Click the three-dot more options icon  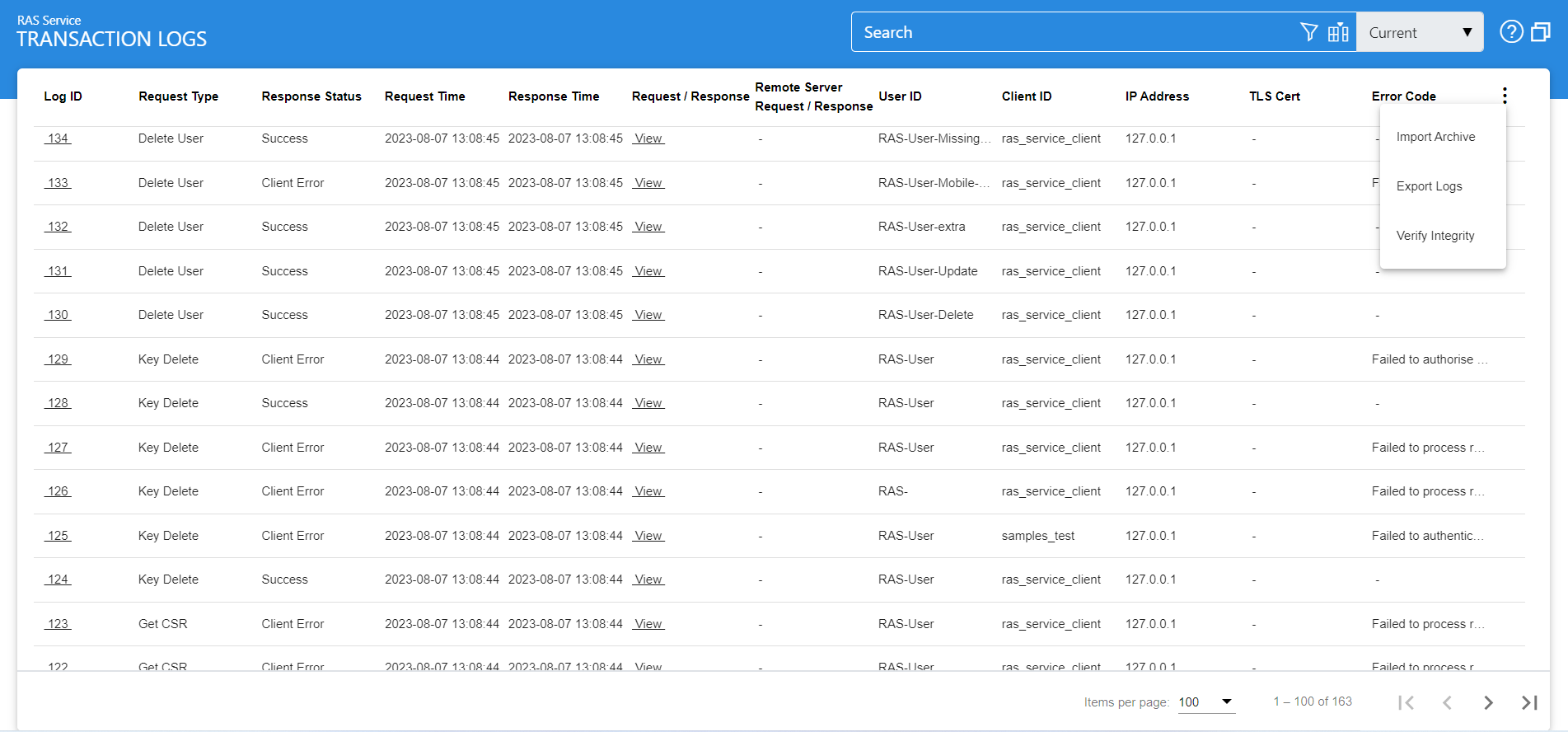pyautogui.click(x=1505, y=96)
